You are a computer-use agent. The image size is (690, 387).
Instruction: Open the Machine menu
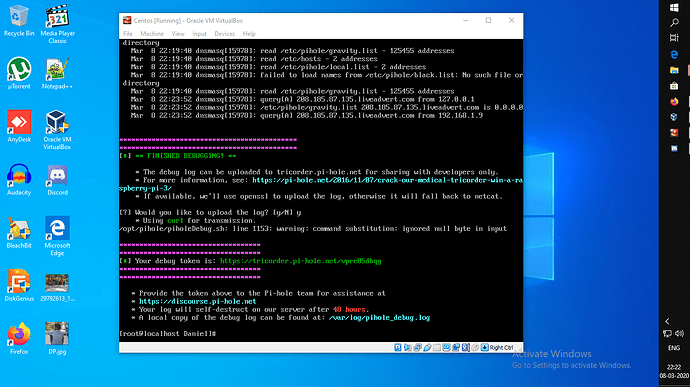pos(152,34)
